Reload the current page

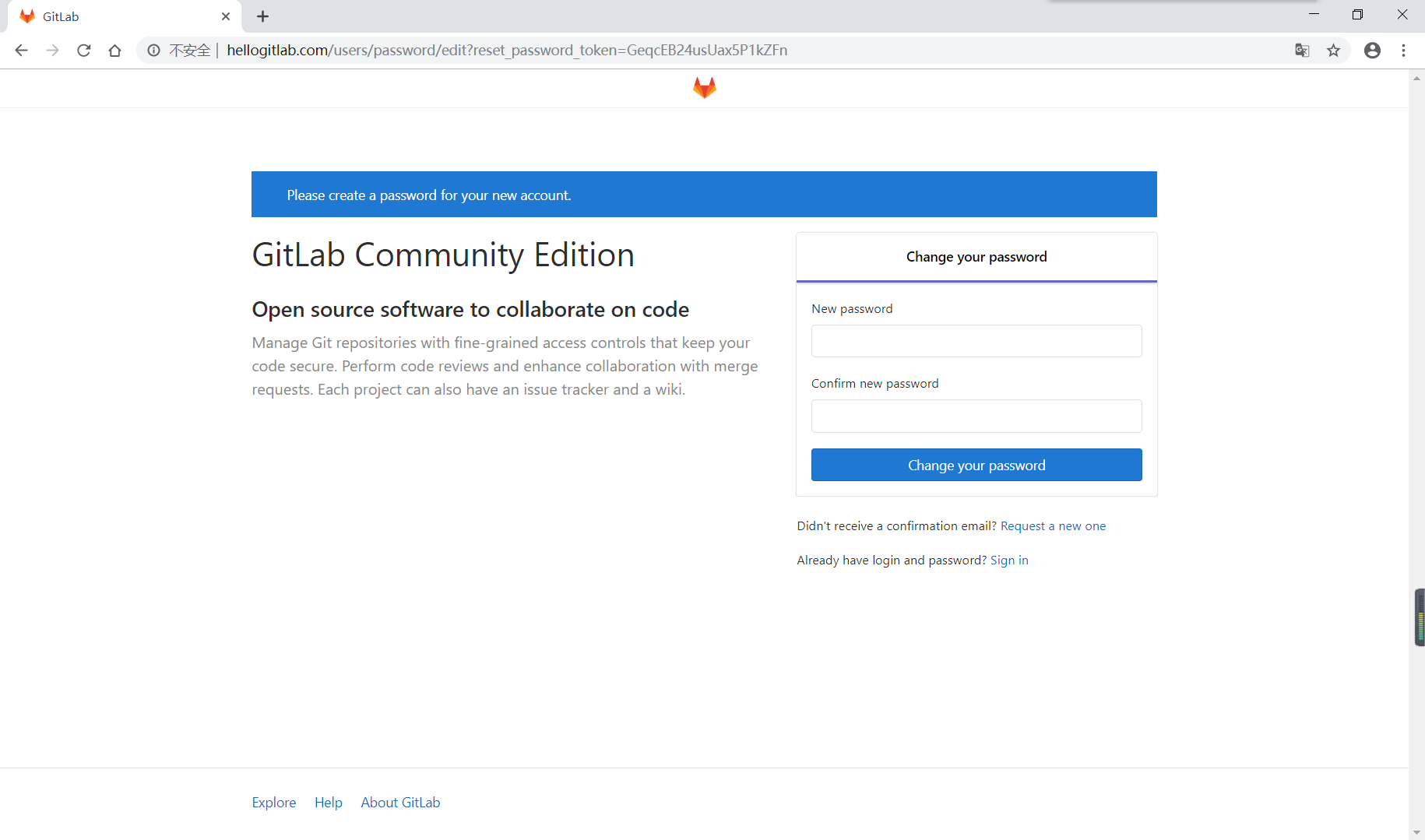point(84,51)
